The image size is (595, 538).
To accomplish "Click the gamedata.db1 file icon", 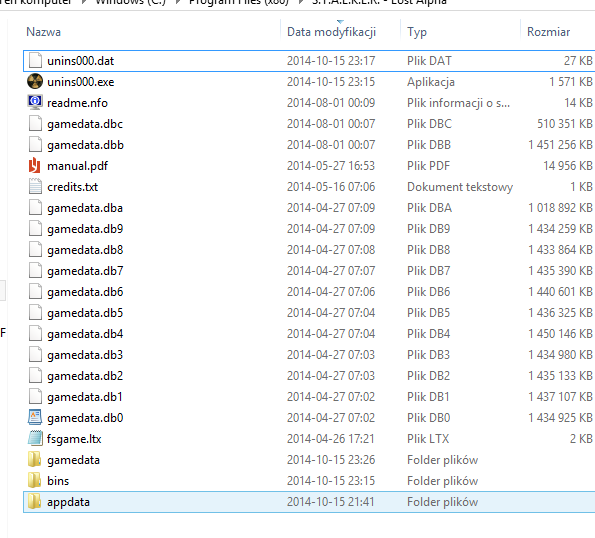I will (35, 397).
